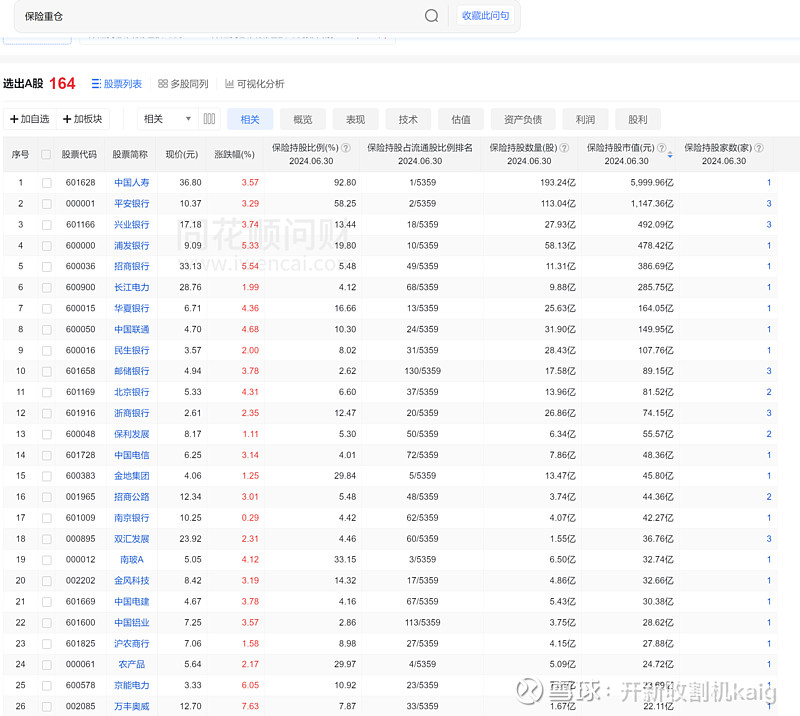The width and height of the screenshot is (800, 716).
Task: Open the 华夏银行 stock link
Action: [132, 308]
